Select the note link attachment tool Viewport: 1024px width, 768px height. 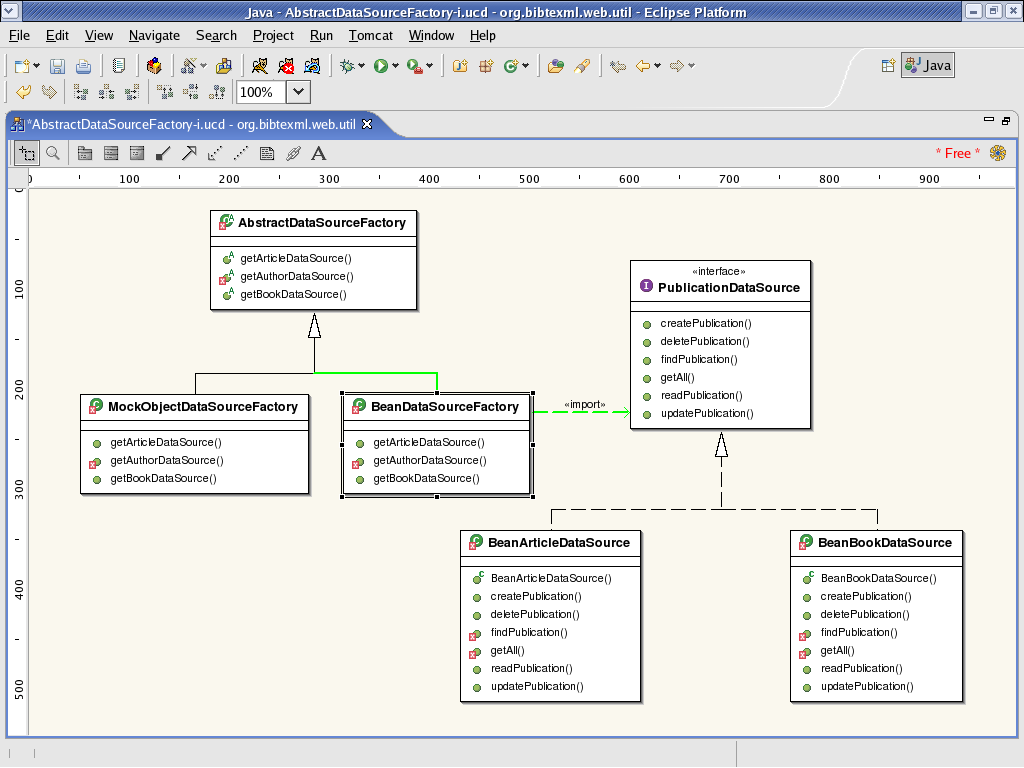coord(293,153)
